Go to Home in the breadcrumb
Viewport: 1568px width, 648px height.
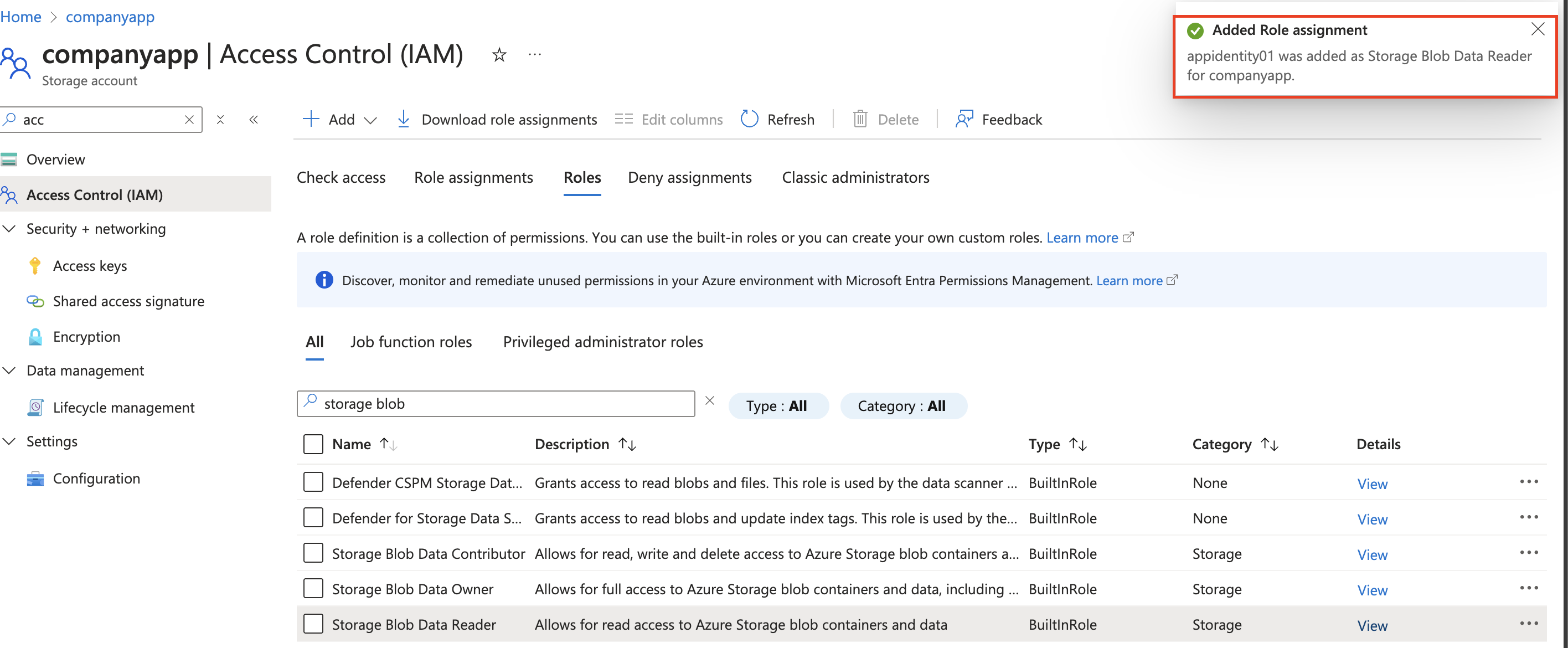tap(20, 17)
